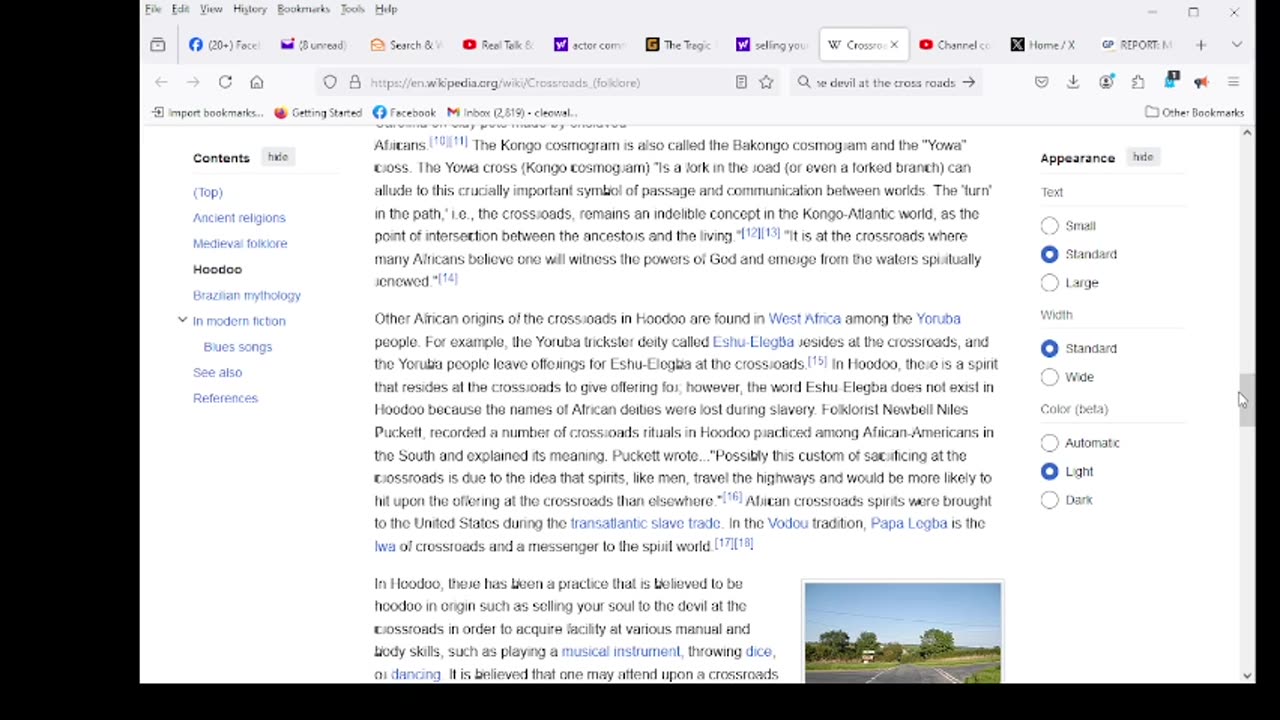The image size is (1280, 720).
Task: Open the History menu
Action: pos(250,9)
